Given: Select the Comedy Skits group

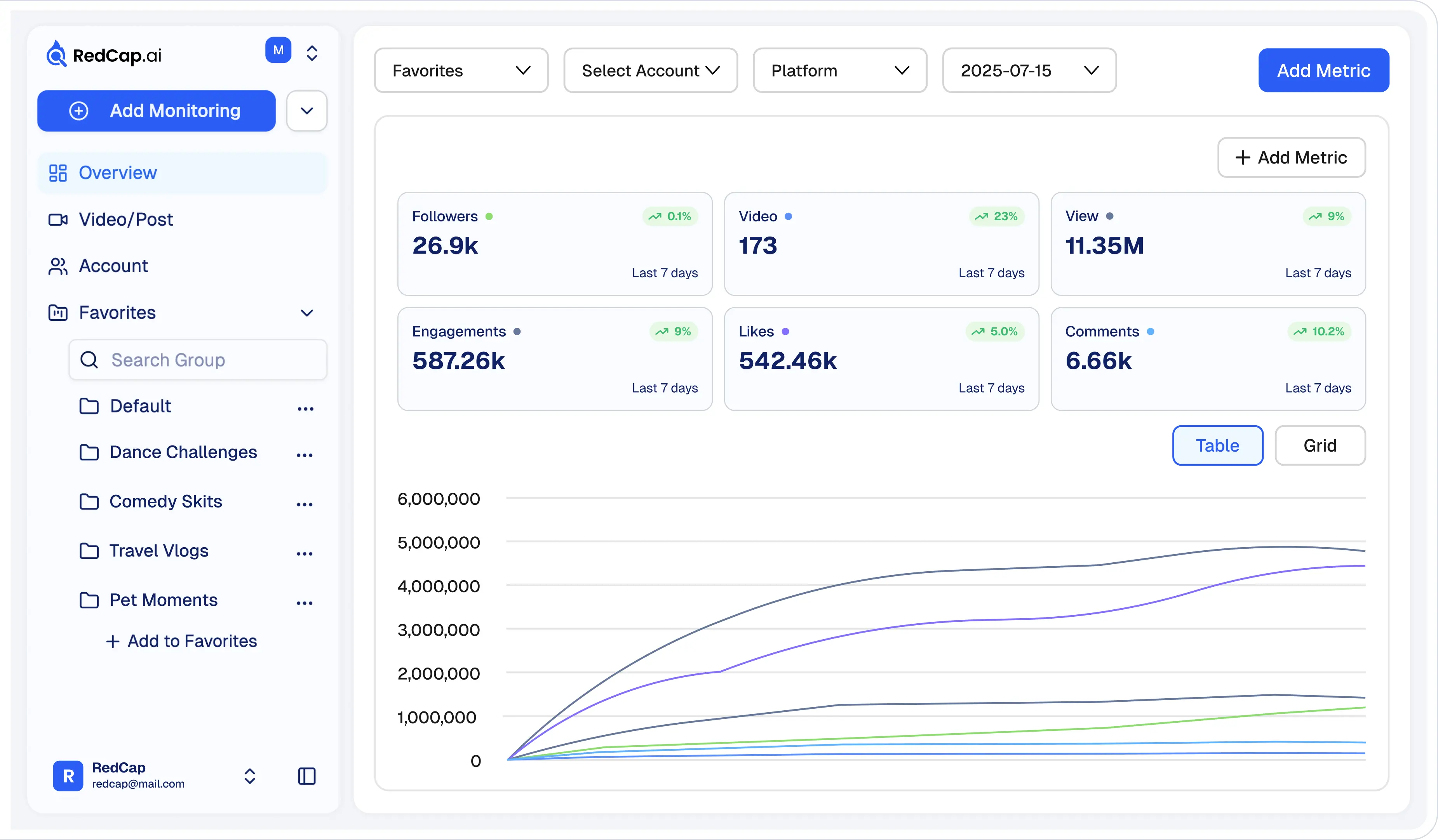Looking at the screenshot, I should click(x=165, y=502).
